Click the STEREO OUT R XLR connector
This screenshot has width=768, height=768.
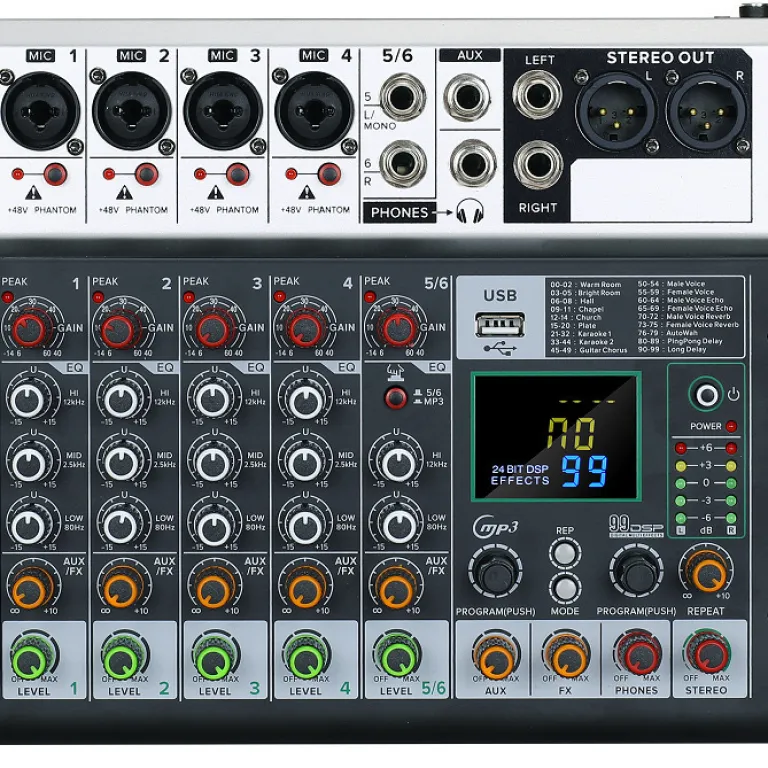click(x=707, y=113)
